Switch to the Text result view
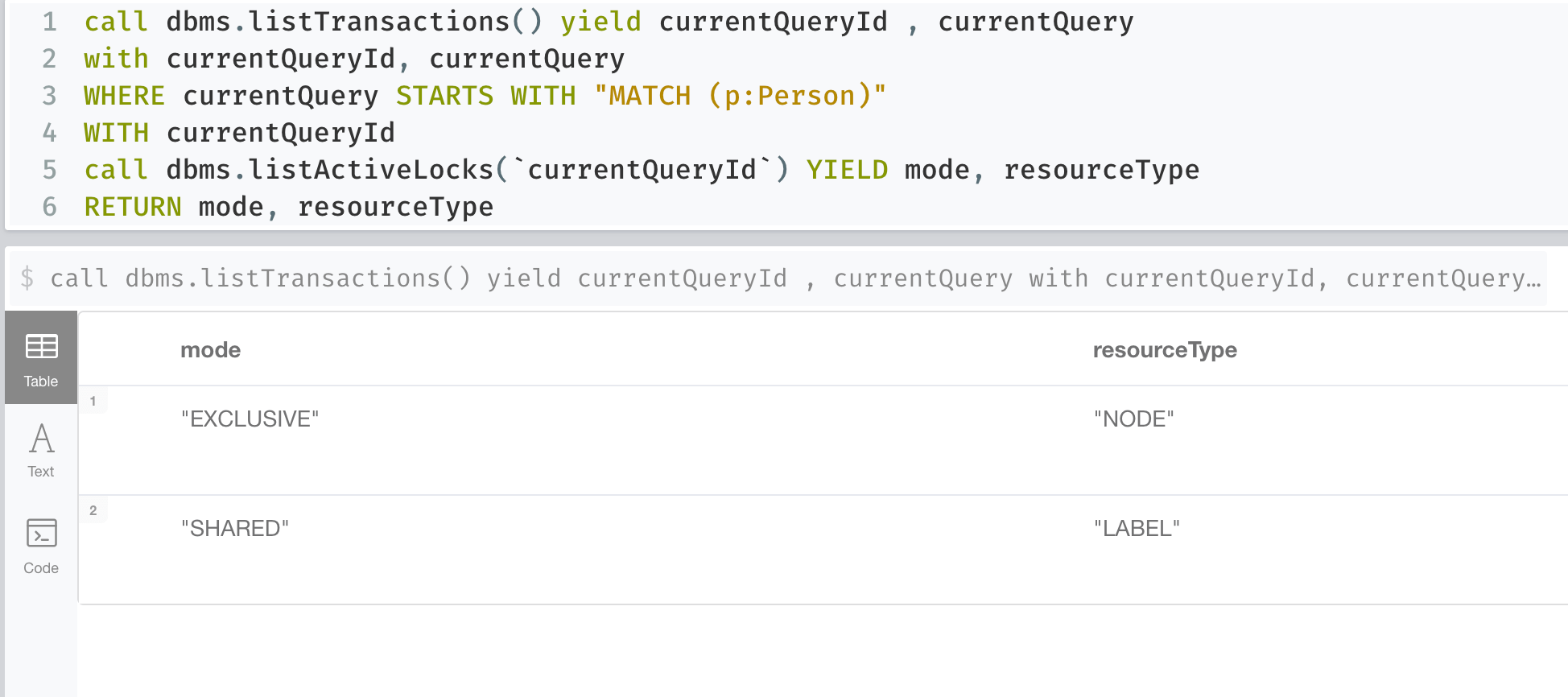 click(x=41, y=450)
